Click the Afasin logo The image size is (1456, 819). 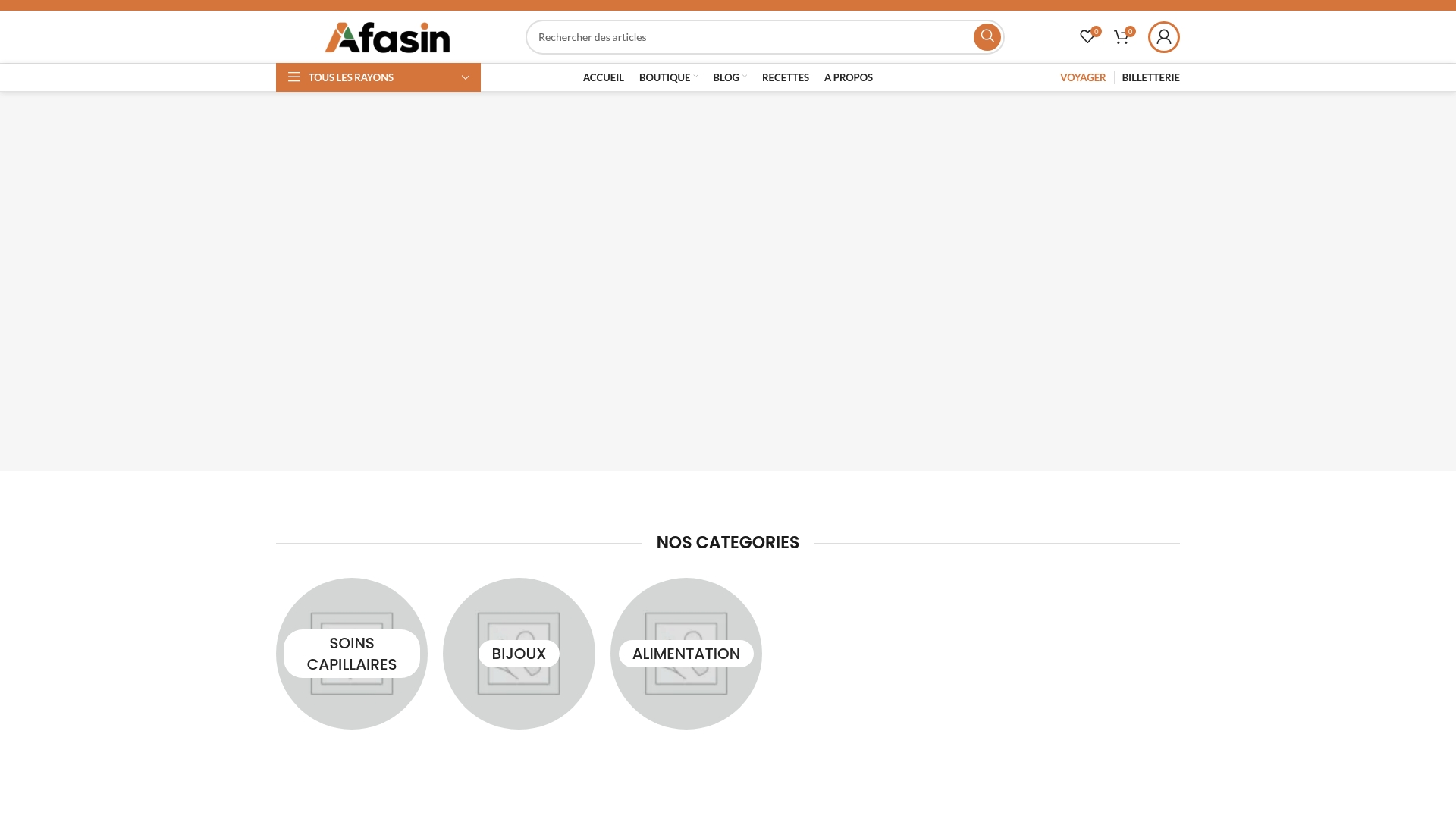388,36
